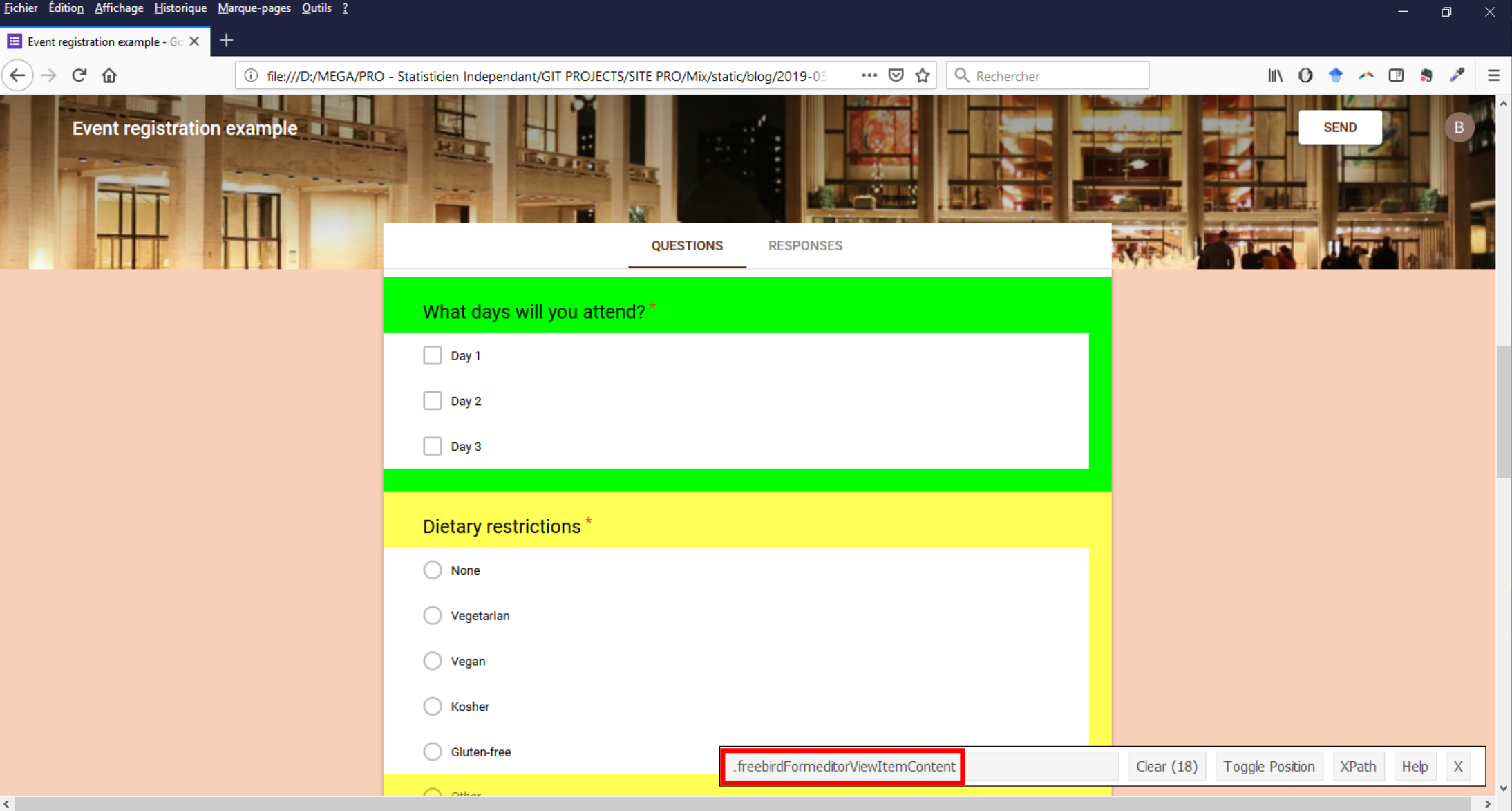The image size is (1512, 811).
Task: Open the hamburger menu
Action: [1495, 75]
